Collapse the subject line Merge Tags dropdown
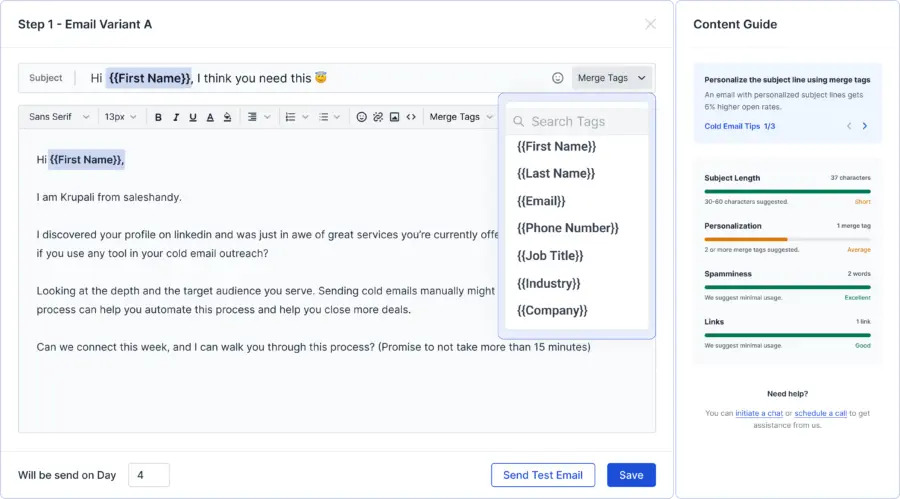 [612, 78]
